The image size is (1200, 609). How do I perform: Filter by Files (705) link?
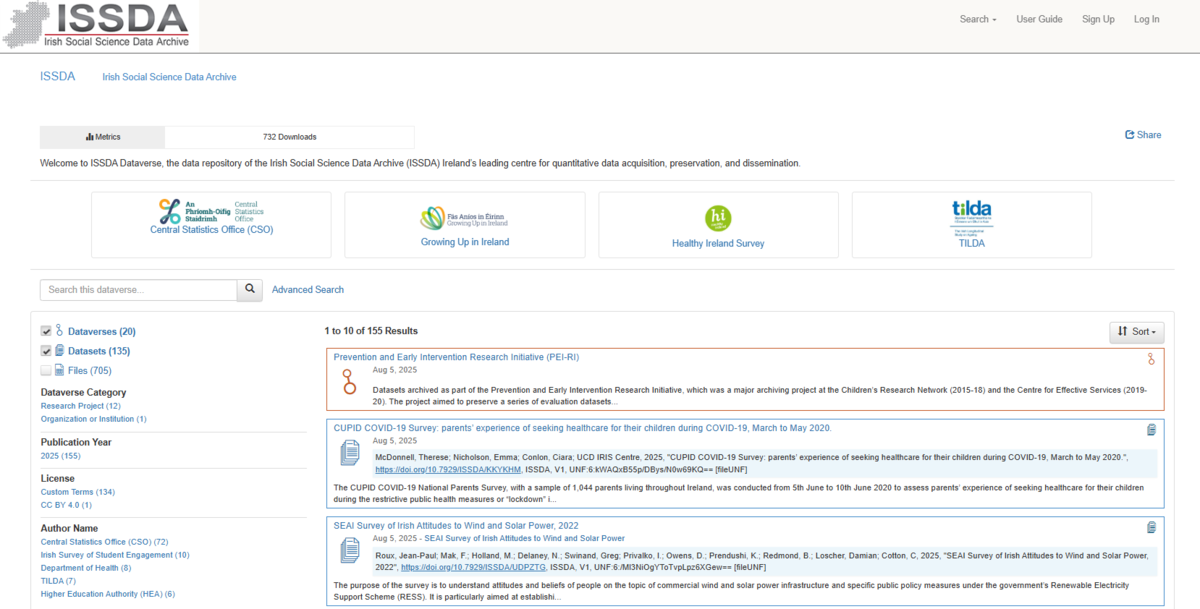(x=90, y=370)
